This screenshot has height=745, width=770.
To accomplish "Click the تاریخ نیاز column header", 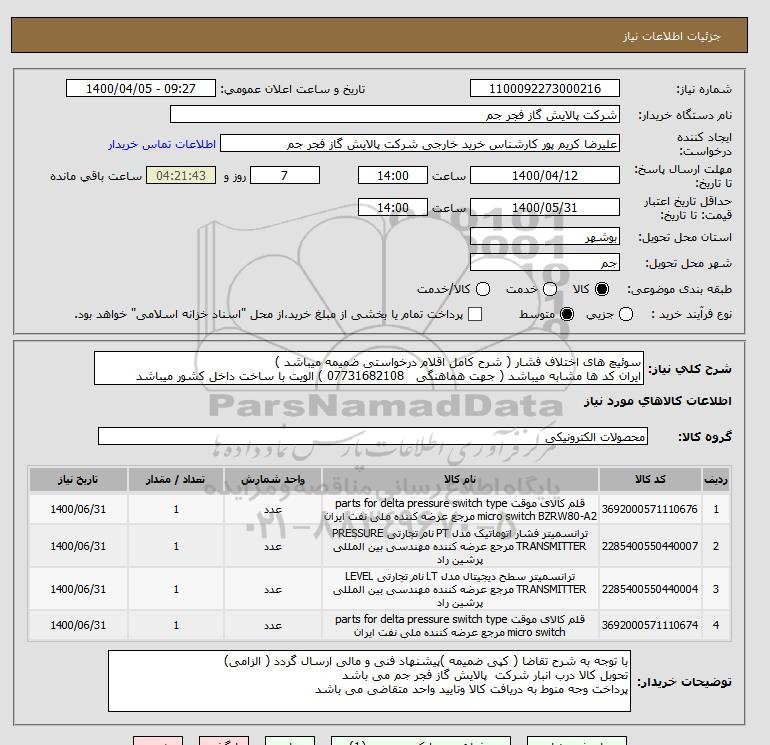I will (x=78, y=479).
